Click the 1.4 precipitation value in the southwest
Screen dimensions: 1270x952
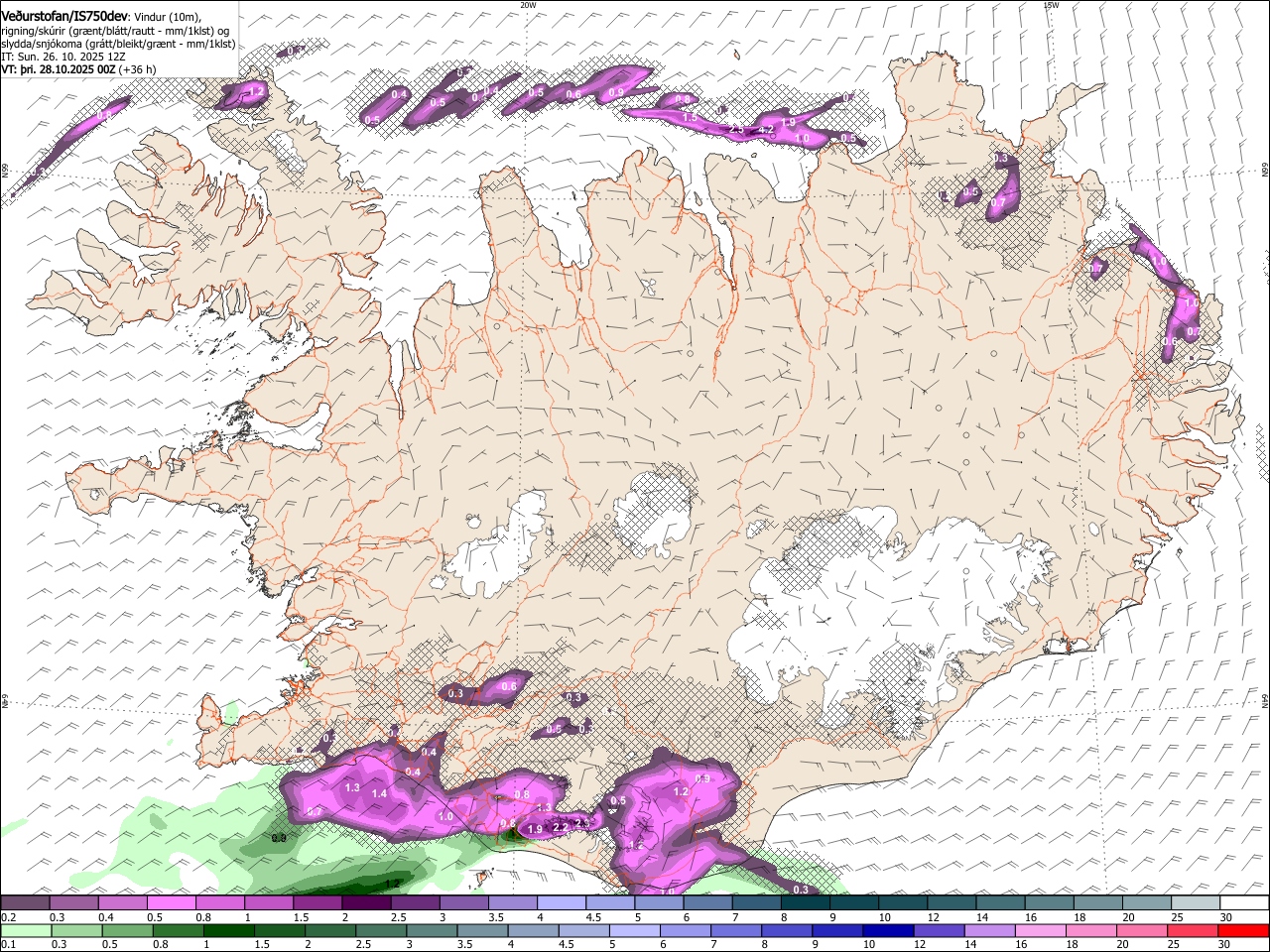point(379,793)
